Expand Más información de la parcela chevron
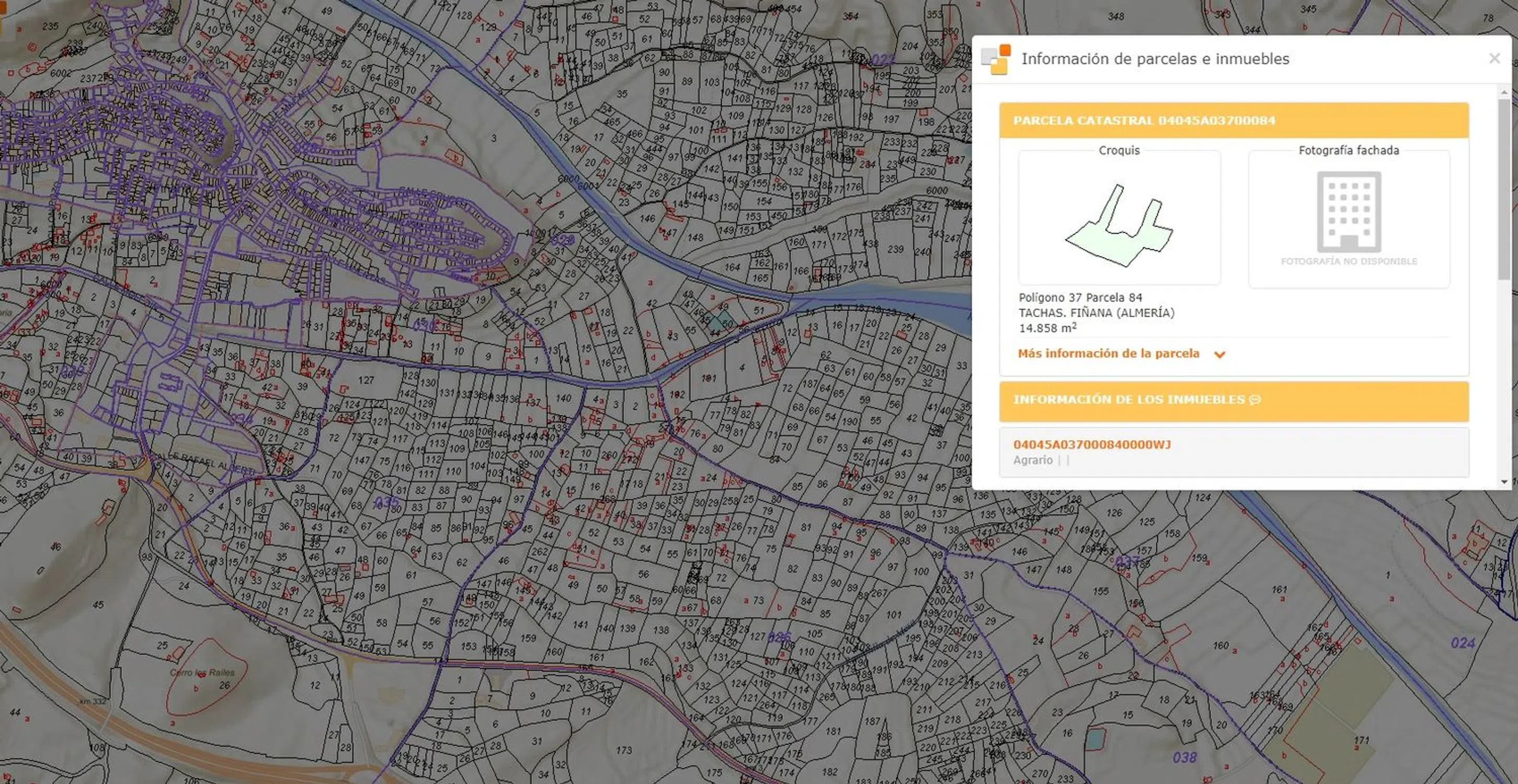The width and height of the screenshot is (1518, 784). click(x=1220, y=354)
